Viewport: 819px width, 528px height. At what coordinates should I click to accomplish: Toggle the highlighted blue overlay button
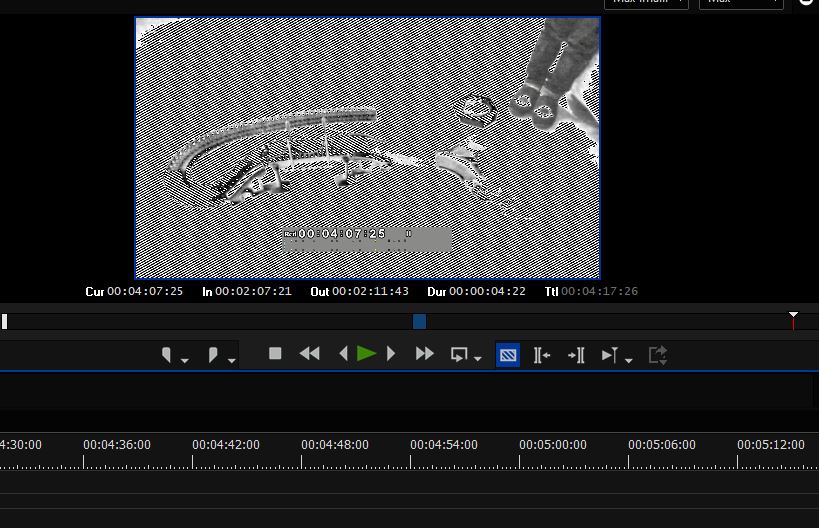(x=508, y=354)
